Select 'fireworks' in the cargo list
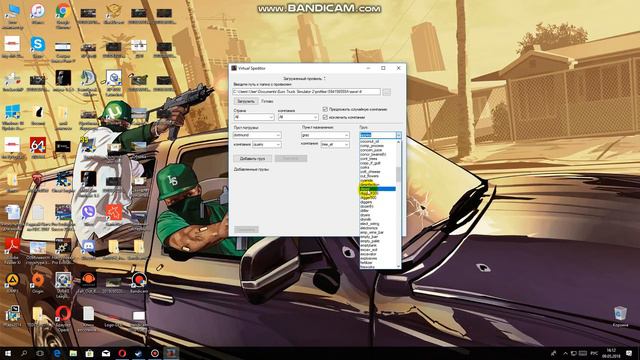The height and width of the screenshot is (360, 640). [378, 267]
